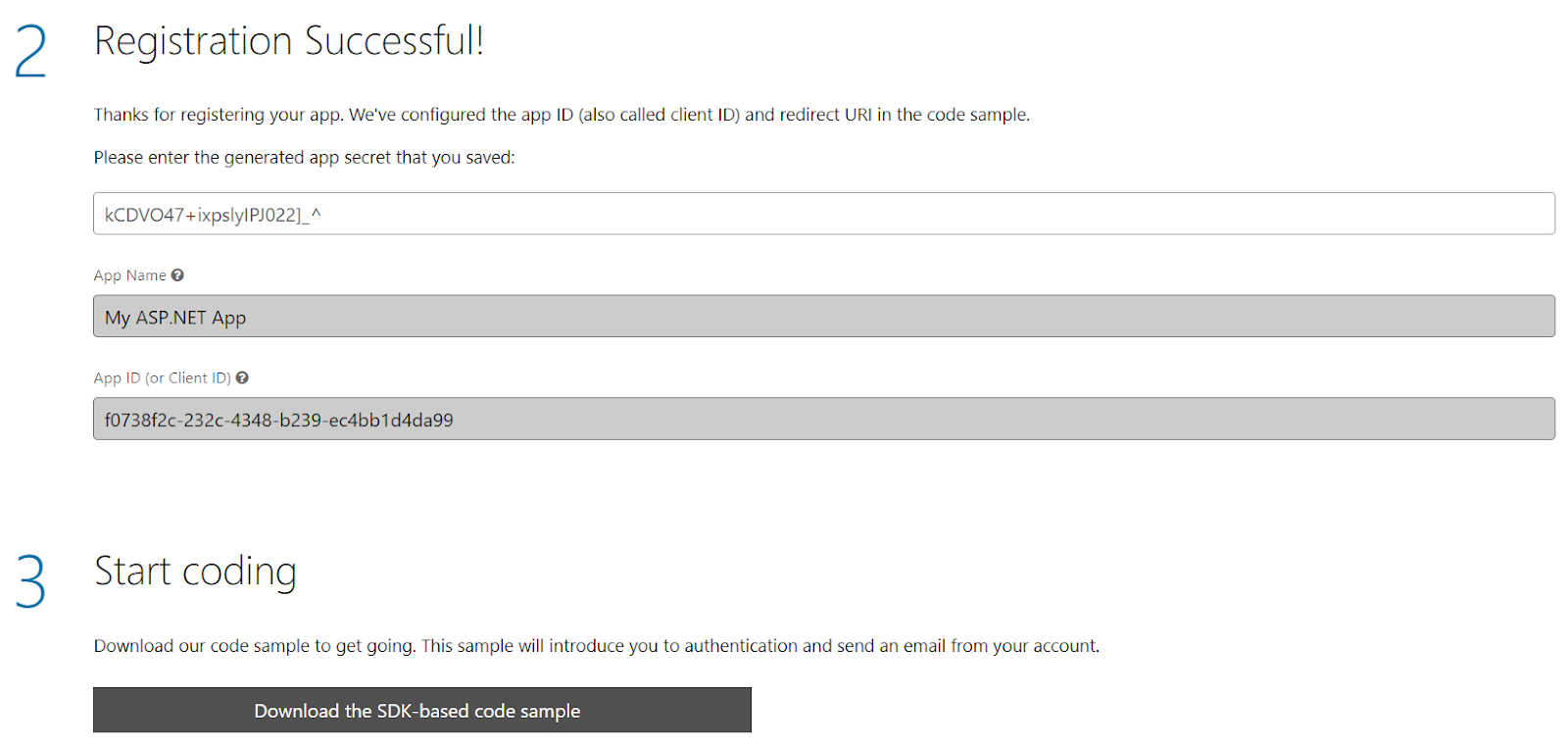Select the question mark badge after App Name label
Viewport: 1568px width, 746px height.
click(177, 275)
